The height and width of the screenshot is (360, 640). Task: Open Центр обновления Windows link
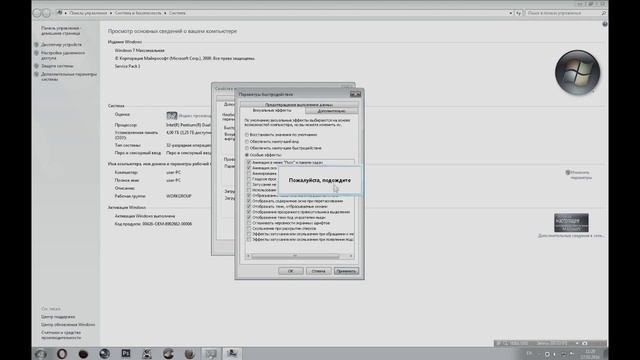point(68,324)
